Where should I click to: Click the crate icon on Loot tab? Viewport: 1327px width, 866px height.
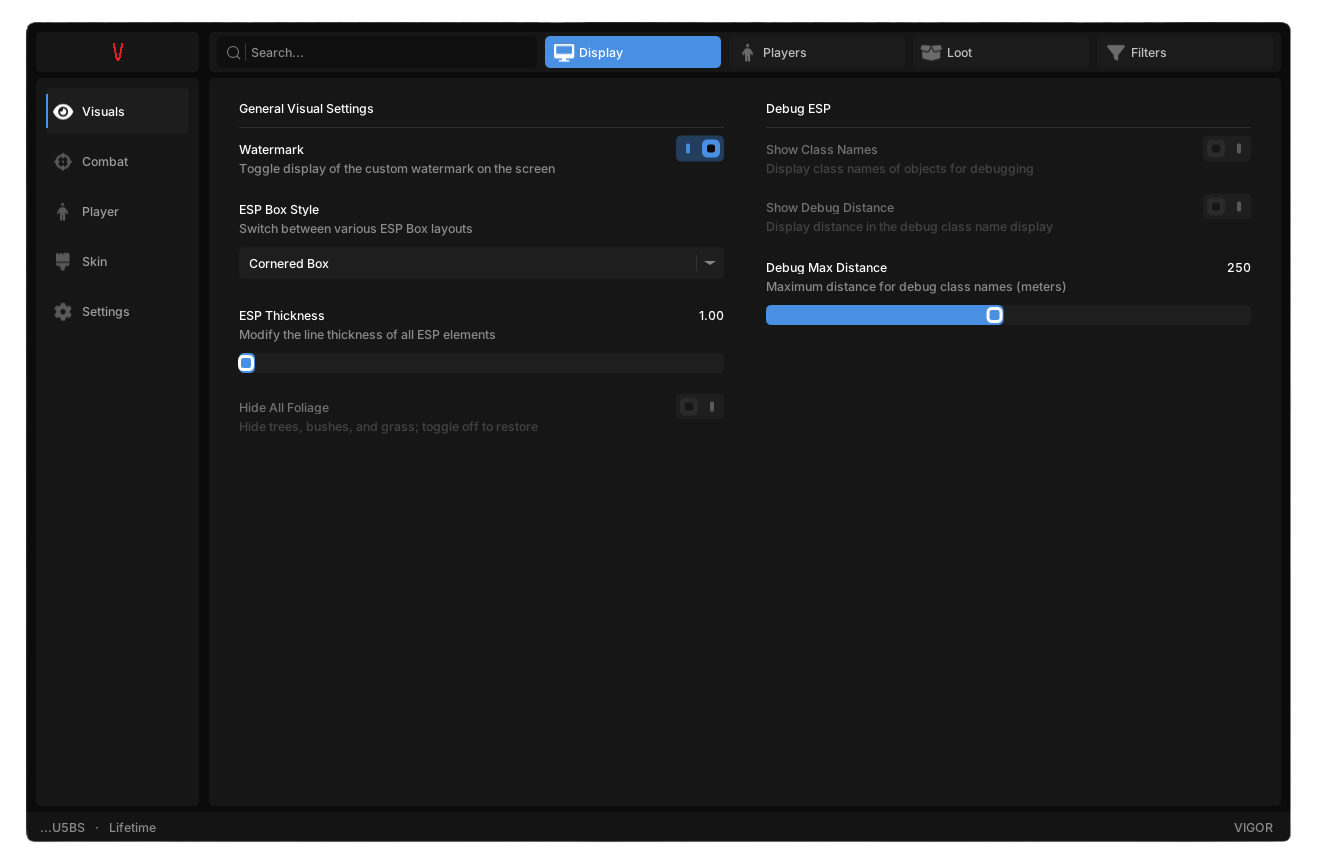[x=931, y=53]
